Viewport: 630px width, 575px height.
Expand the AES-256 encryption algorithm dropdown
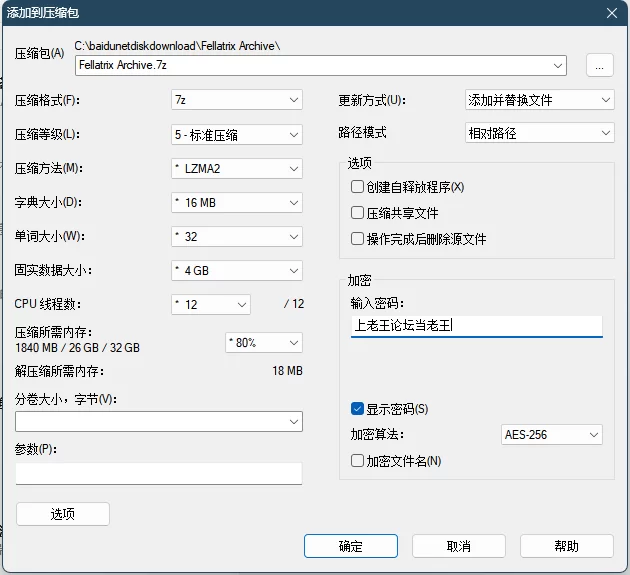pyautogui.click(x=551, y=435)
